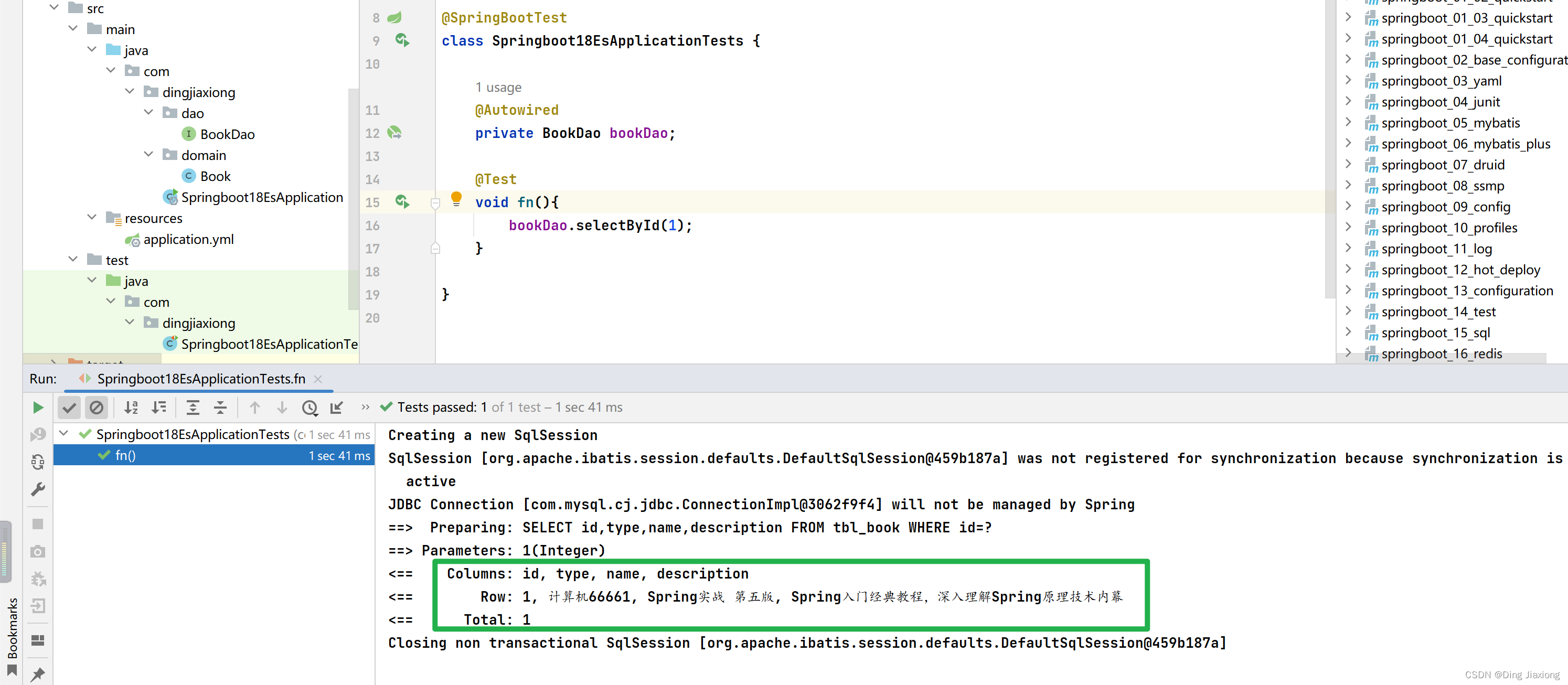Collapse the src folder
The width and height of the screenshot is (1568, 685).
pos(54,8)
